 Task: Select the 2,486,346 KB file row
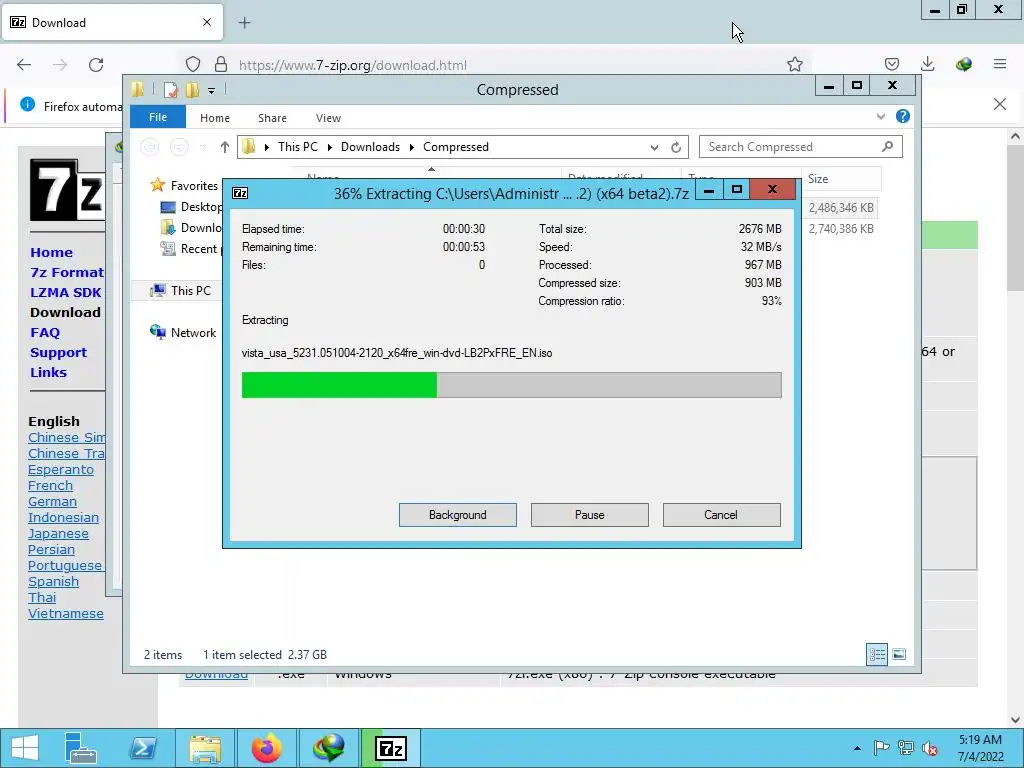tap(841, 208)
